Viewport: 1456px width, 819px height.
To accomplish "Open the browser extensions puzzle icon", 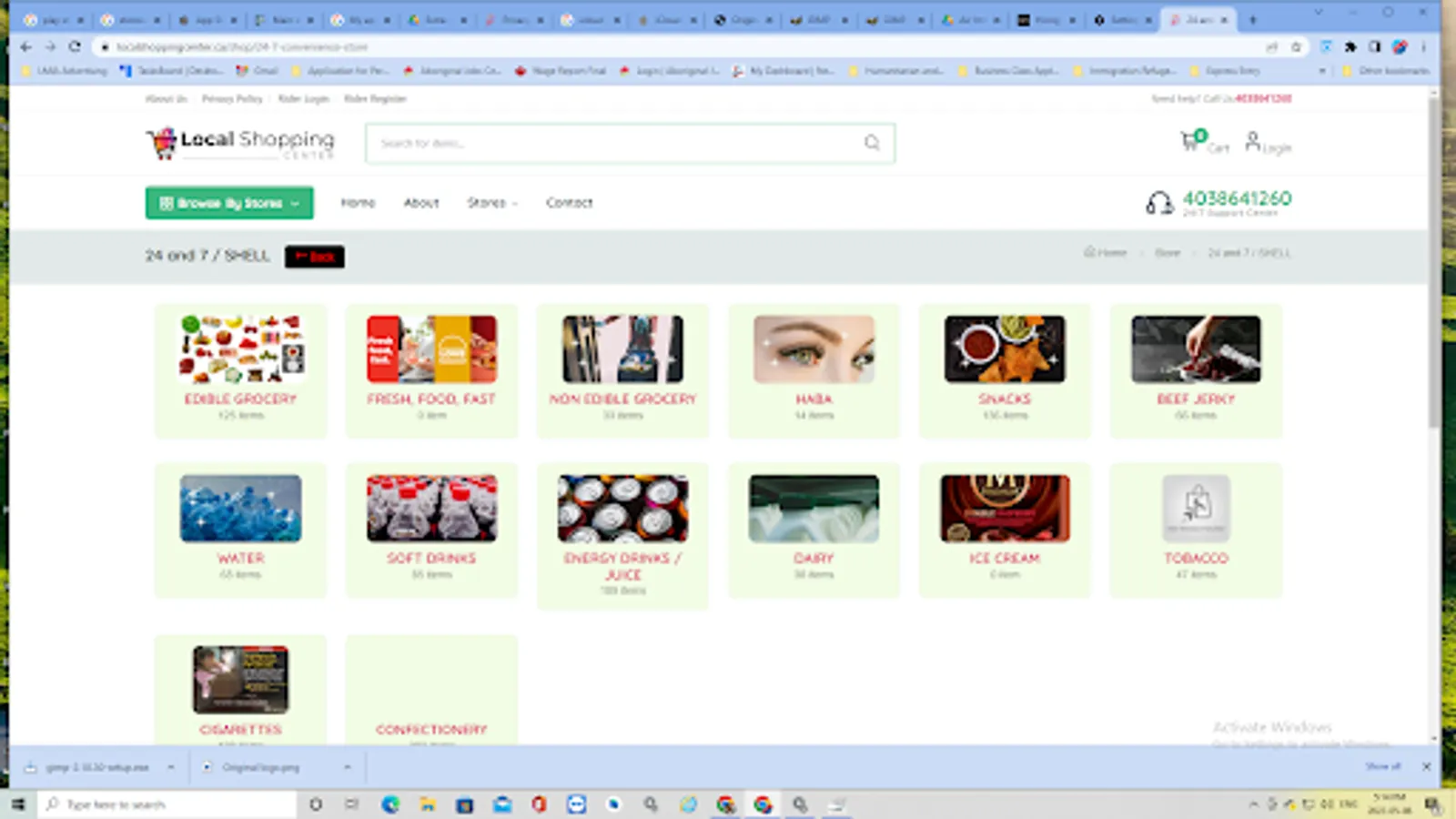I will pyautogui.click(x=1350, y=46).
